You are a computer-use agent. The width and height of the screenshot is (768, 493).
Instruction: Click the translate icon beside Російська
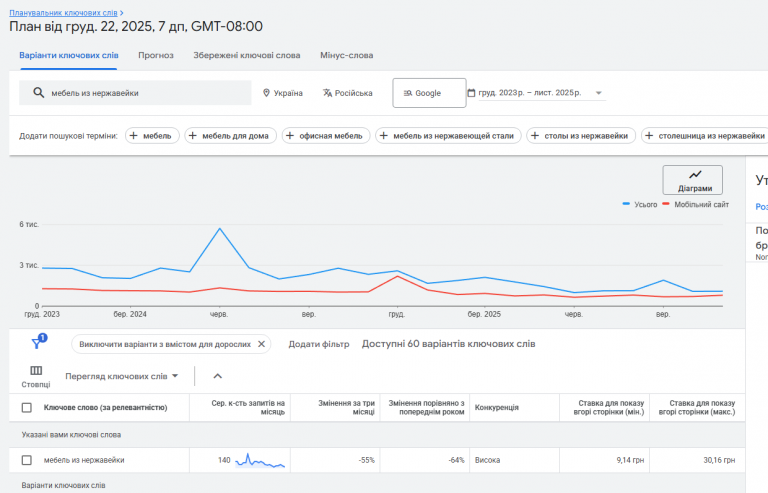pos(328,93)
